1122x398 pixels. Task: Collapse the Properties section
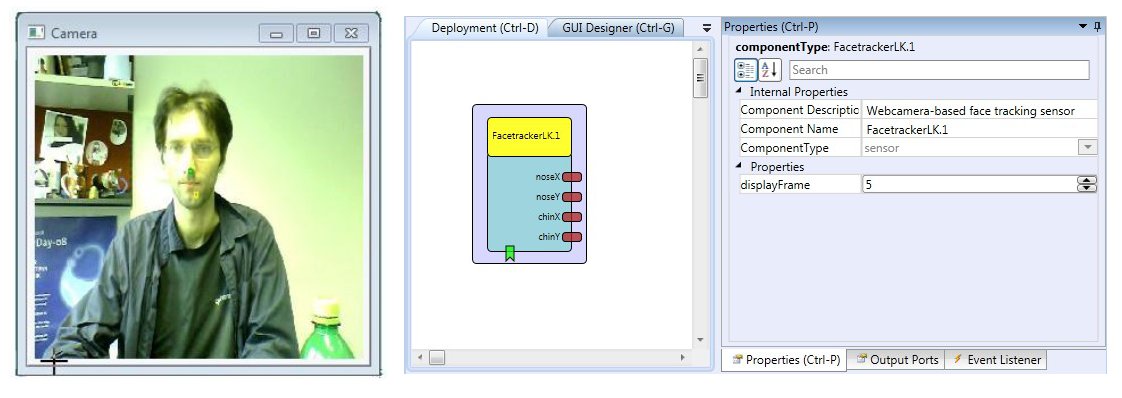(738, 166)
